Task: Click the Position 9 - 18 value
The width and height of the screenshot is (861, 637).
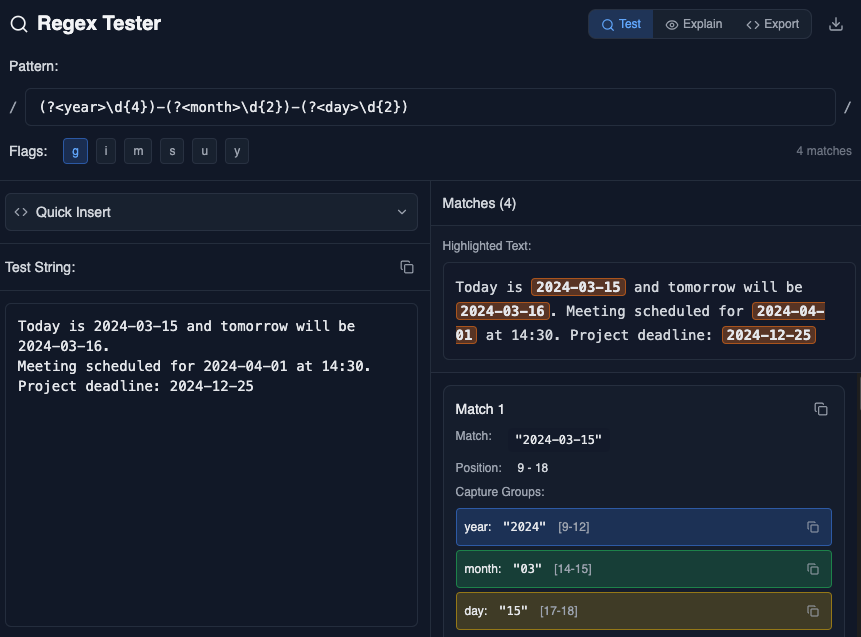Action: click(x=533, y=468)
